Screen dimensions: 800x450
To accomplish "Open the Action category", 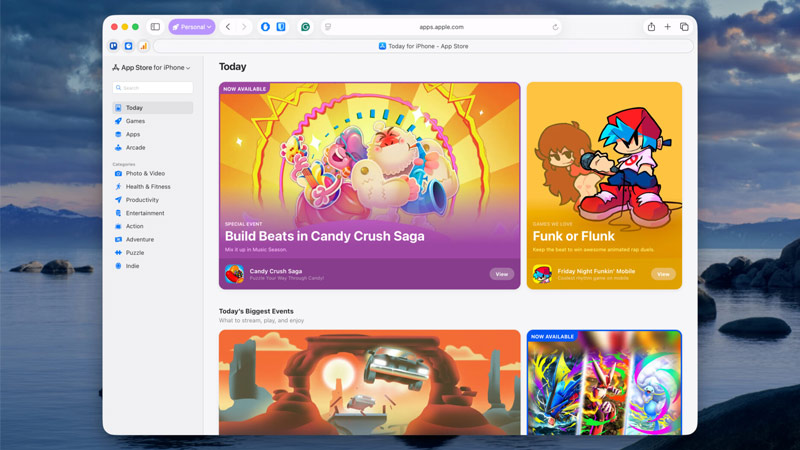I will click(153, 226).
